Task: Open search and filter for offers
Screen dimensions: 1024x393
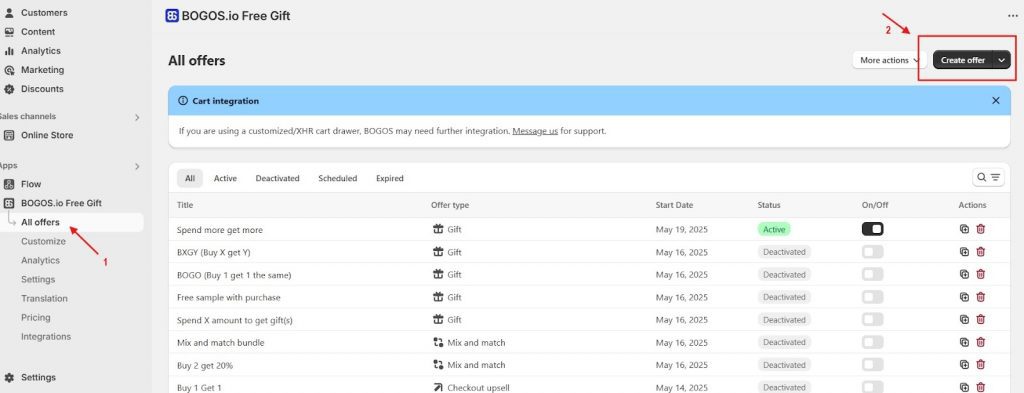Action: tap(988, 178)
